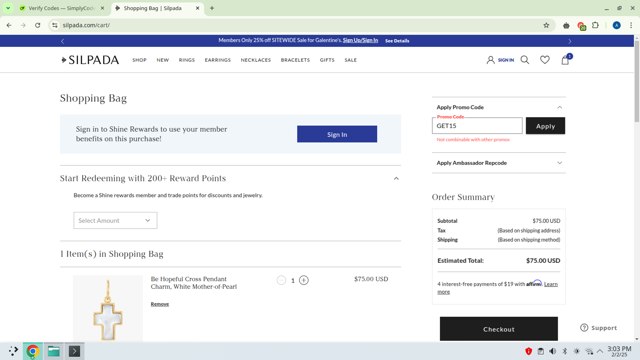
Task: Open the RINGS menu
Action: point(187,60)
